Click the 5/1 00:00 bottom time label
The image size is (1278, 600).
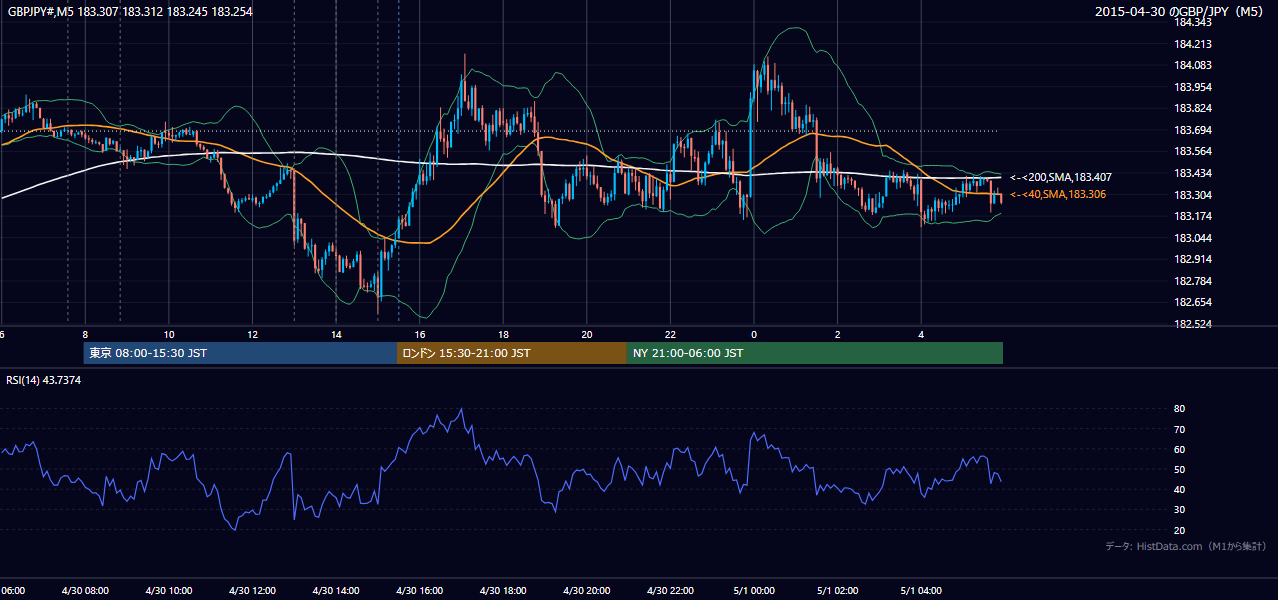pyautogui.click(x=753, y=591)
